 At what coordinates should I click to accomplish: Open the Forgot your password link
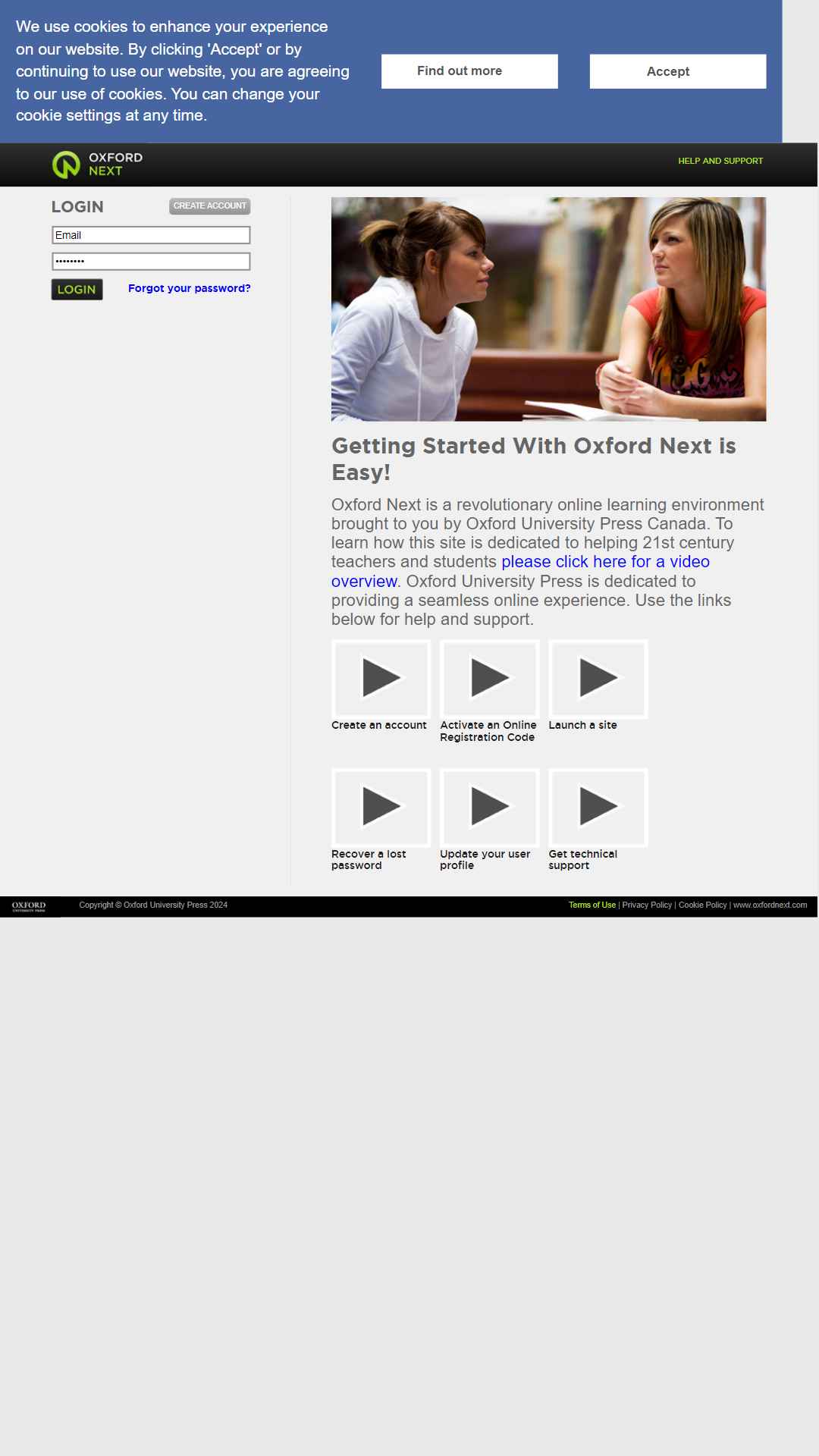190,288
